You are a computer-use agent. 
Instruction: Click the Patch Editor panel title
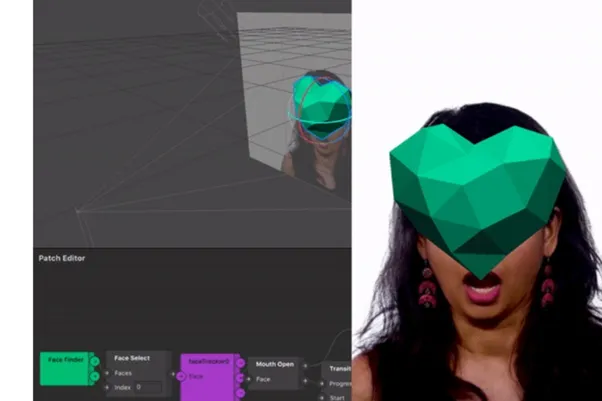[x=62, y=258]
